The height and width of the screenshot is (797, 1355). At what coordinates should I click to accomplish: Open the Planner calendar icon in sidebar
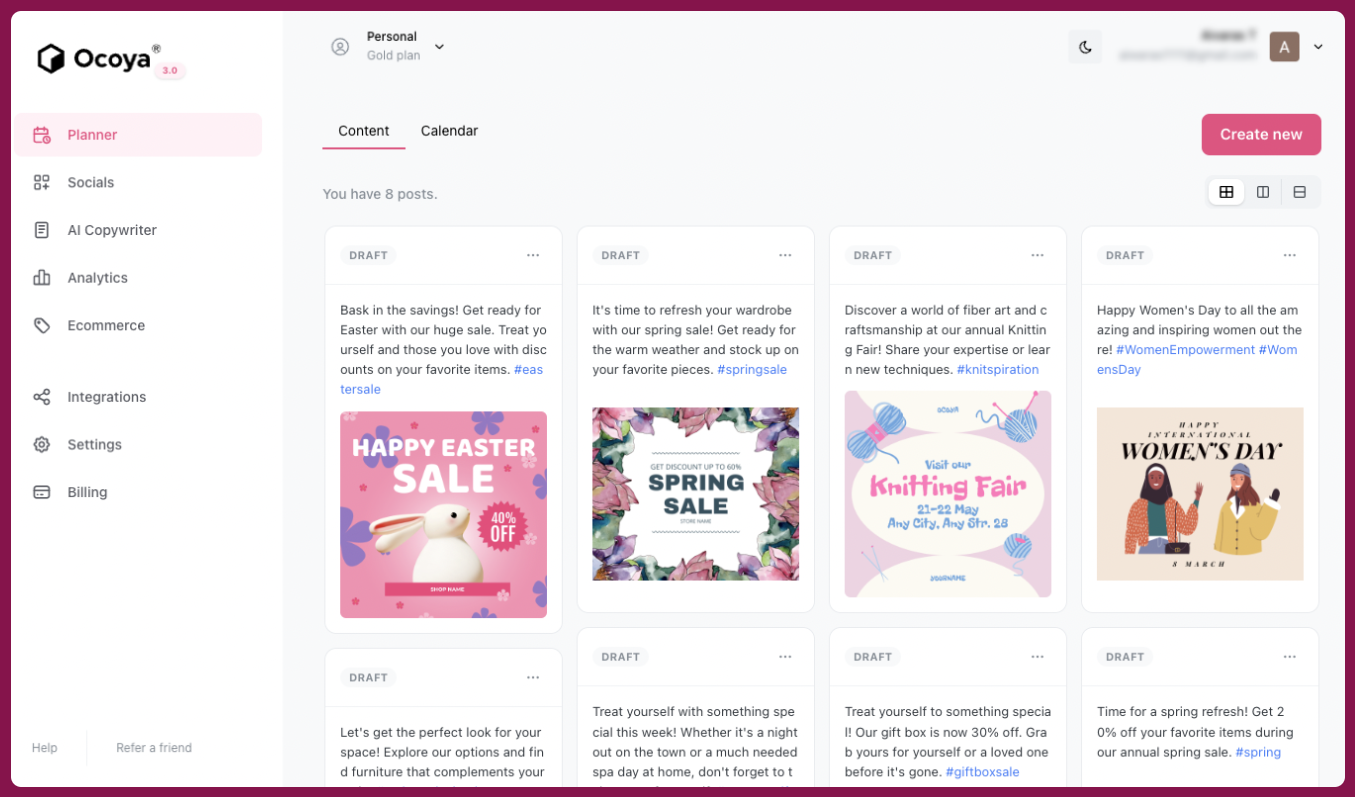pyautogui.click(x=41, y=135)
